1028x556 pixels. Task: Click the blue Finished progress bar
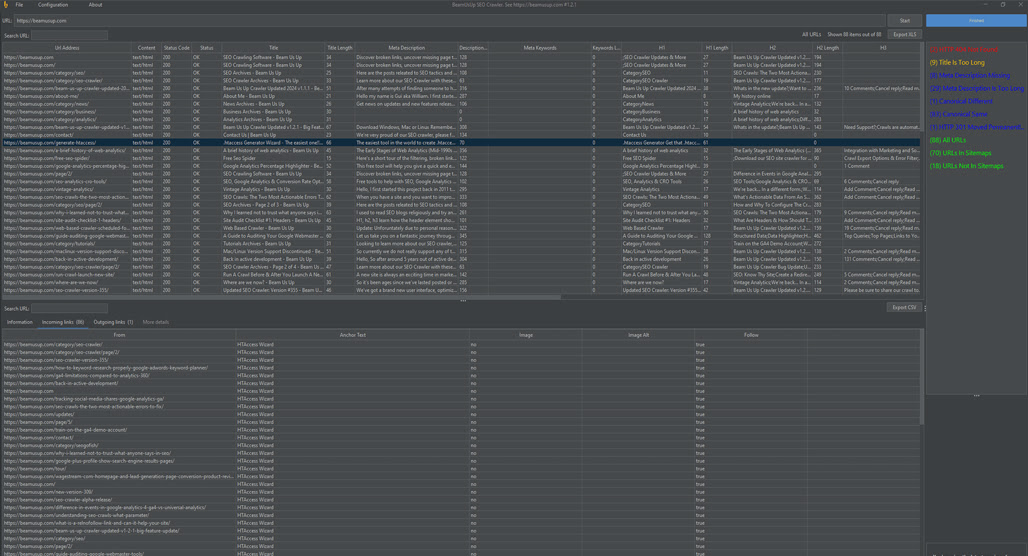point(976,20)
